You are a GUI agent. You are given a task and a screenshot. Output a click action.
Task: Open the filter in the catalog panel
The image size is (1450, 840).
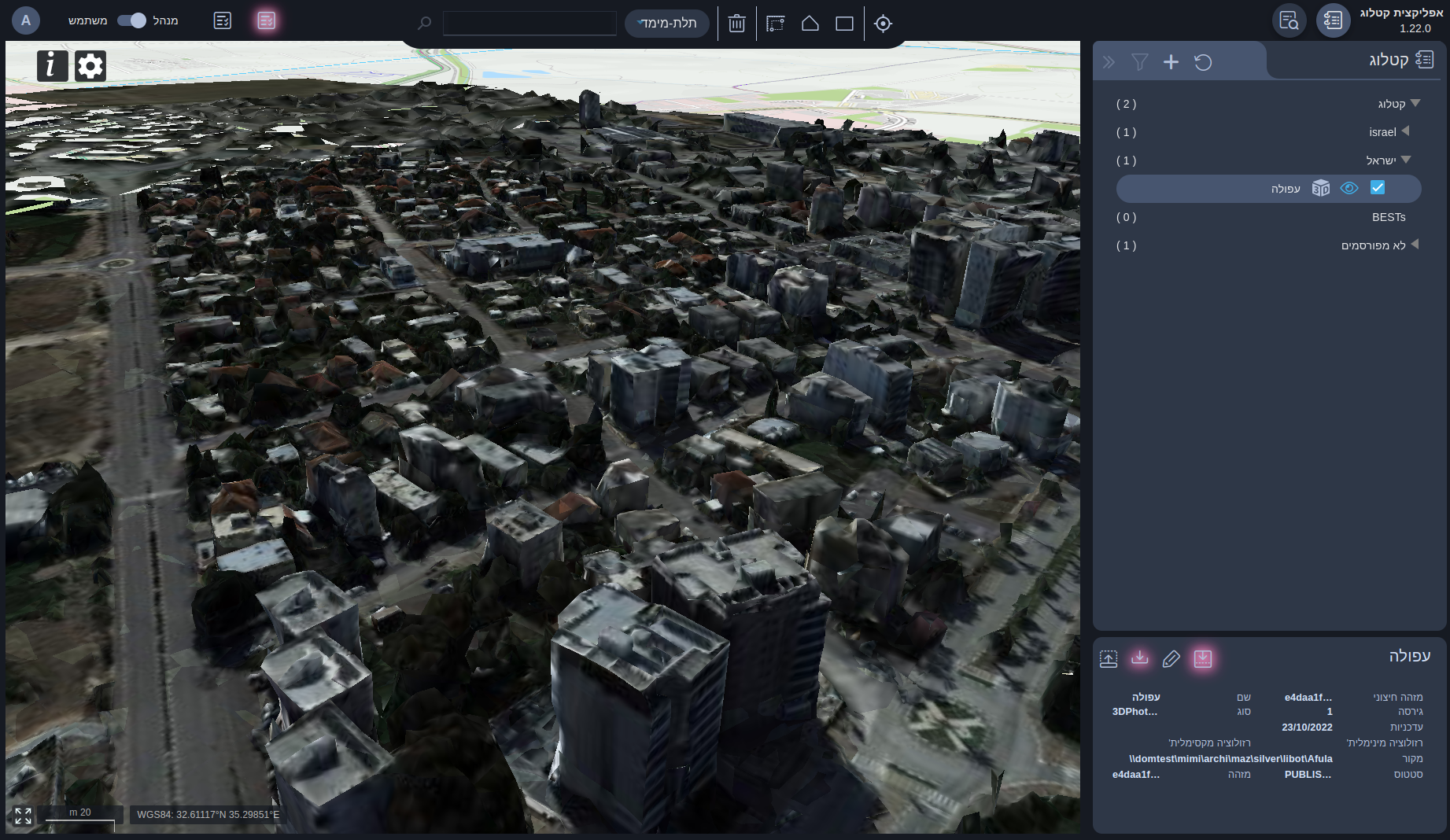(x=1140, y=61)
